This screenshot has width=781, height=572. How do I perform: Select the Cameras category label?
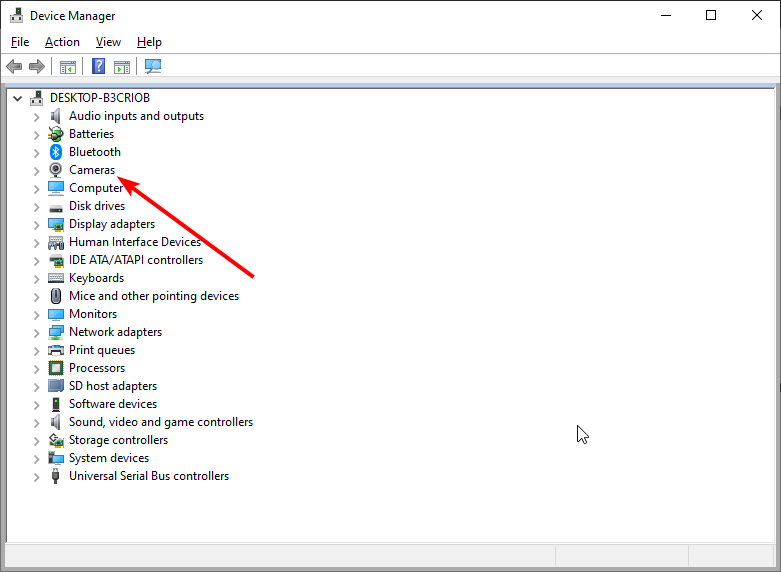[x=92, y=170]
